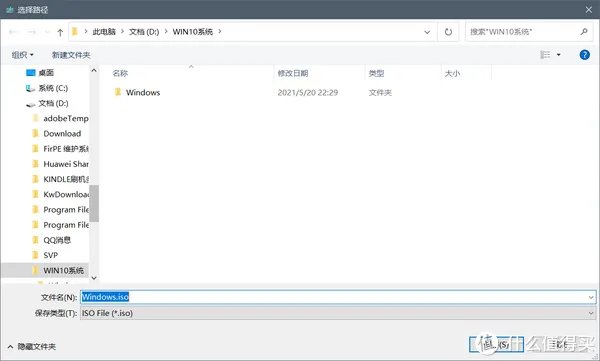
Task: Click 新建文件夹 in toolbar
Action: [71, 55]
